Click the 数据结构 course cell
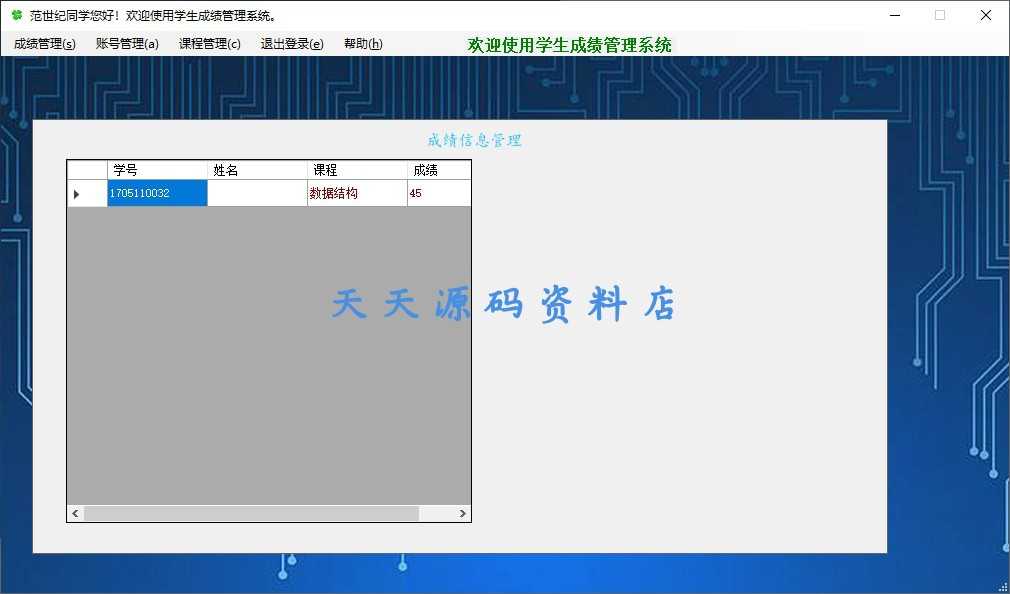This screenshot has height=594, width=1010. [x=357, y=193]
